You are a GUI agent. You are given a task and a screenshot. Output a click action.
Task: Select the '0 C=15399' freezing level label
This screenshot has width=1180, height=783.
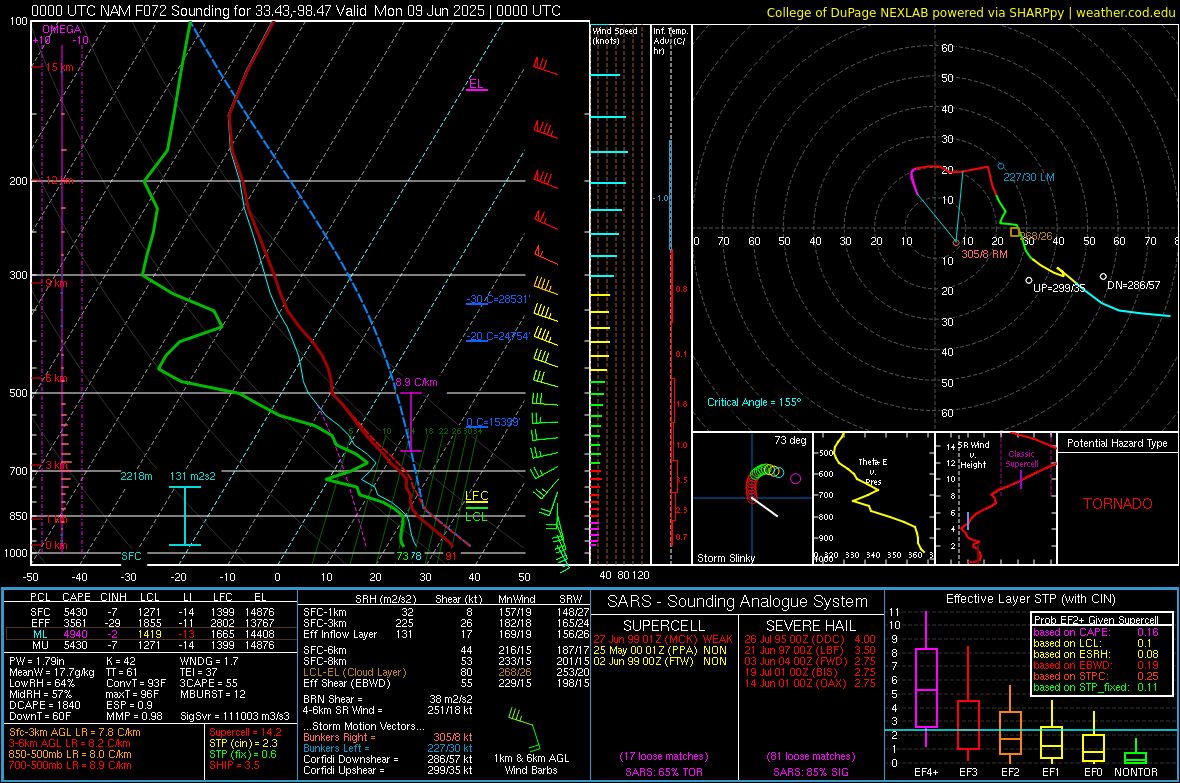click(x=492, y=422)
